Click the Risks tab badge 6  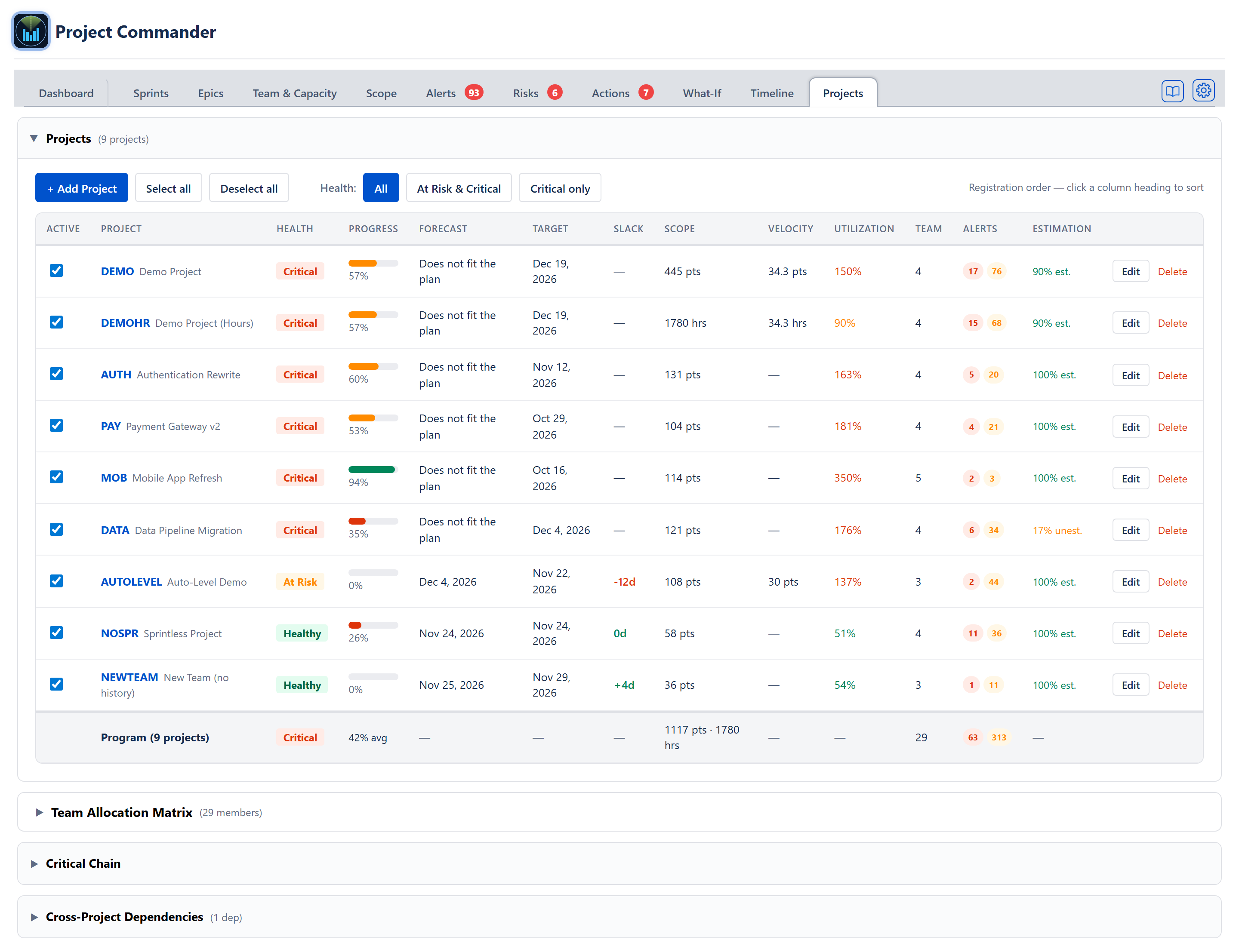[554, 92]
